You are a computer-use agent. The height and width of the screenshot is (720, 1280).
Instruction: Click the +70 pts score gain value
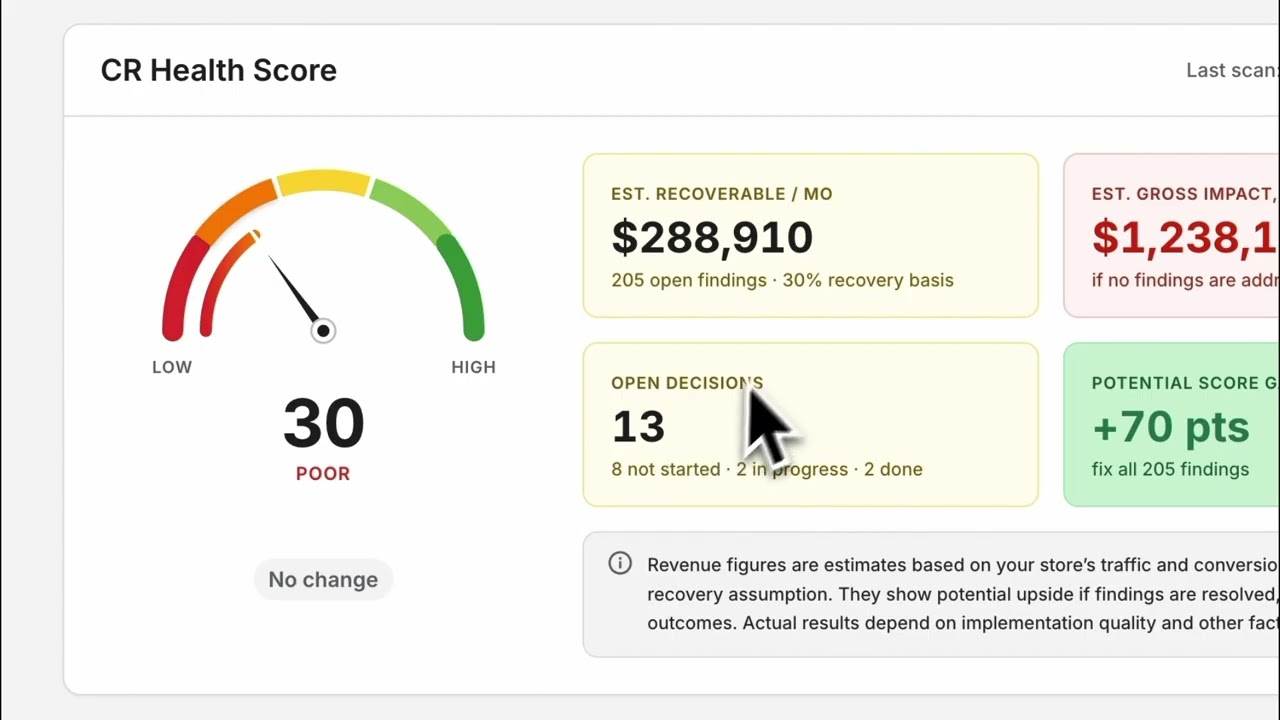1171,427
